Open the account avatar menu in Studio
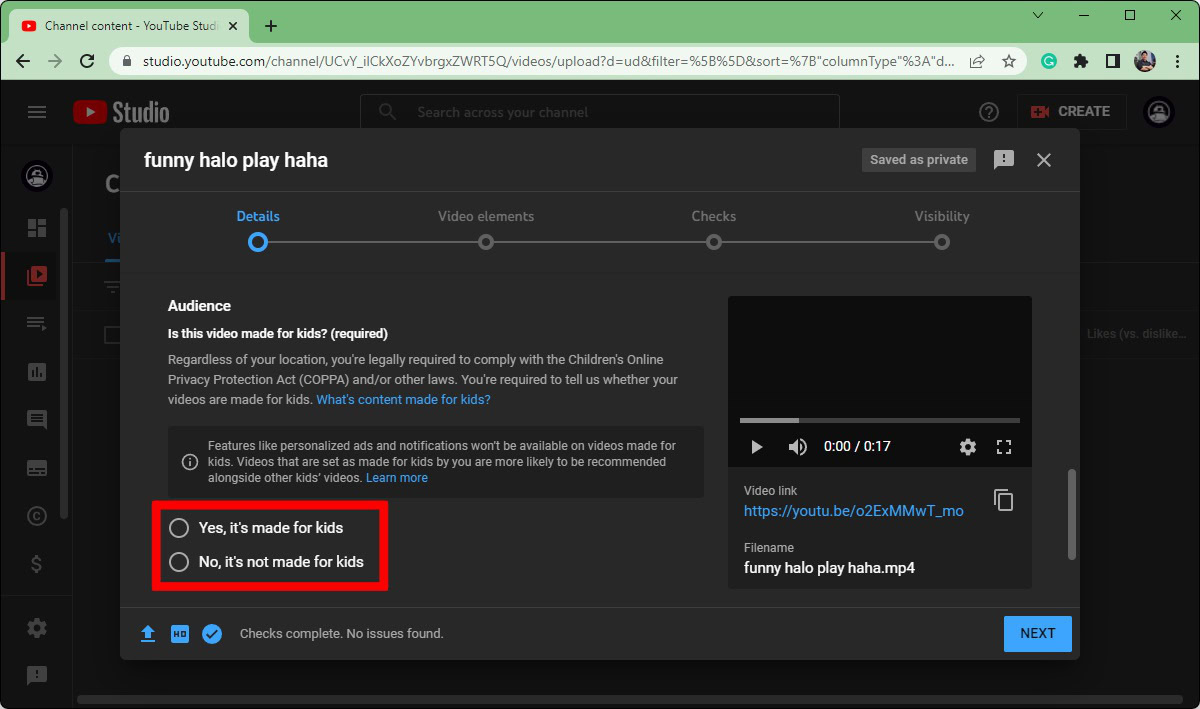Image resolution: width=1200 pixels, height=709 pixels. (1158, 112)
